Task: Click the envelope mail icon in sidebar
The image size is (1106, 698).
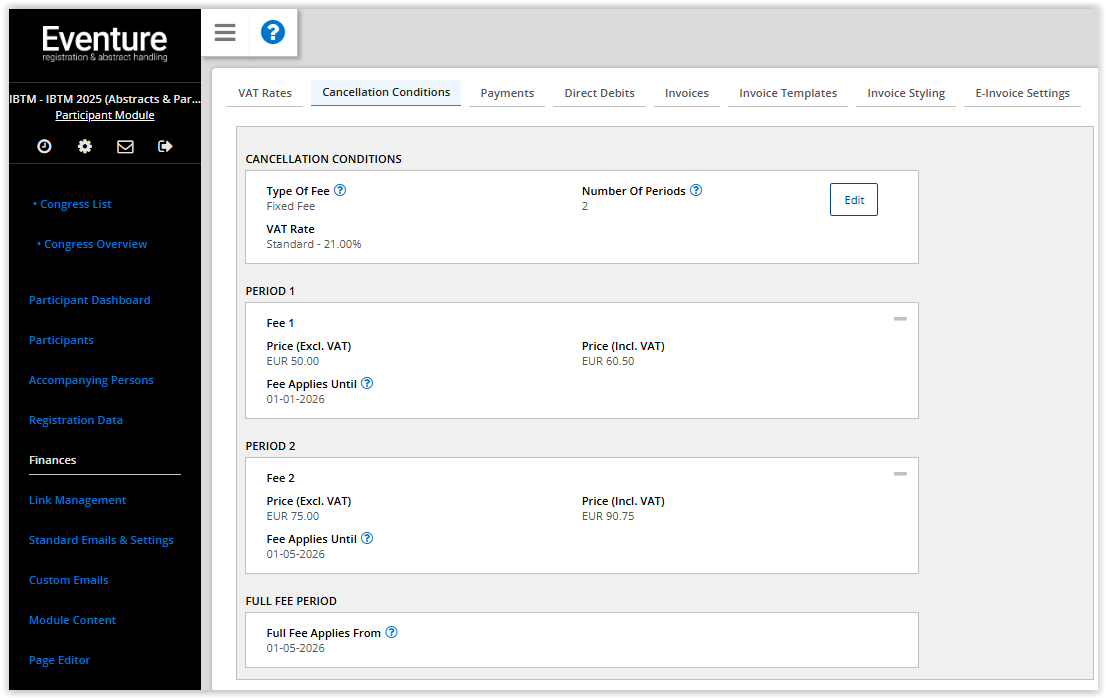Action: pyautogui.click(x=125, y=146)
